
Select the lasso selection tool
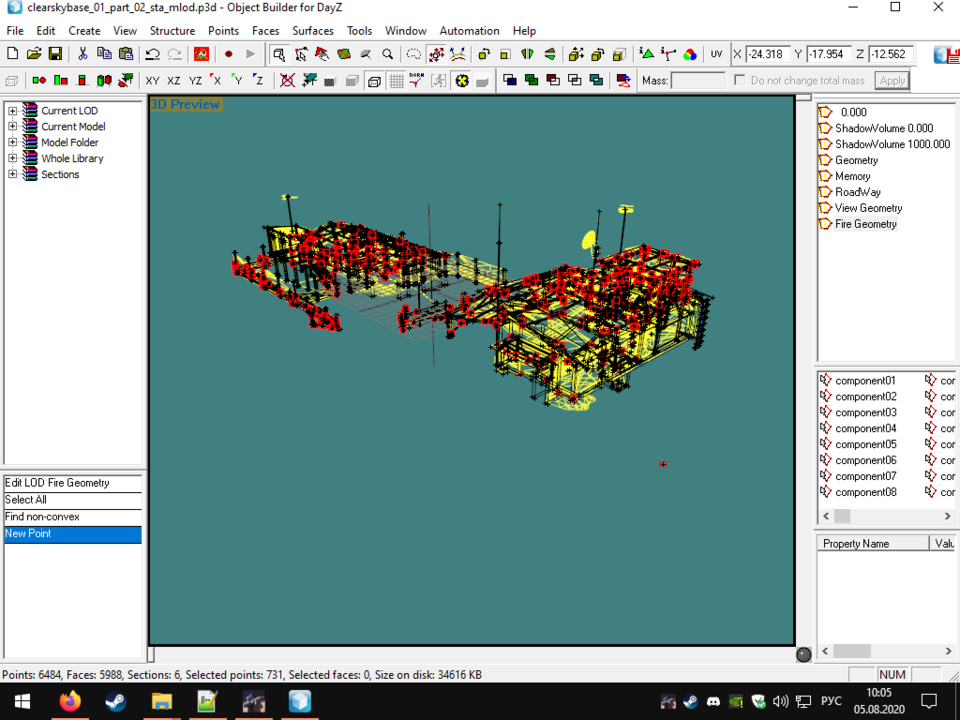click(414, 54)
